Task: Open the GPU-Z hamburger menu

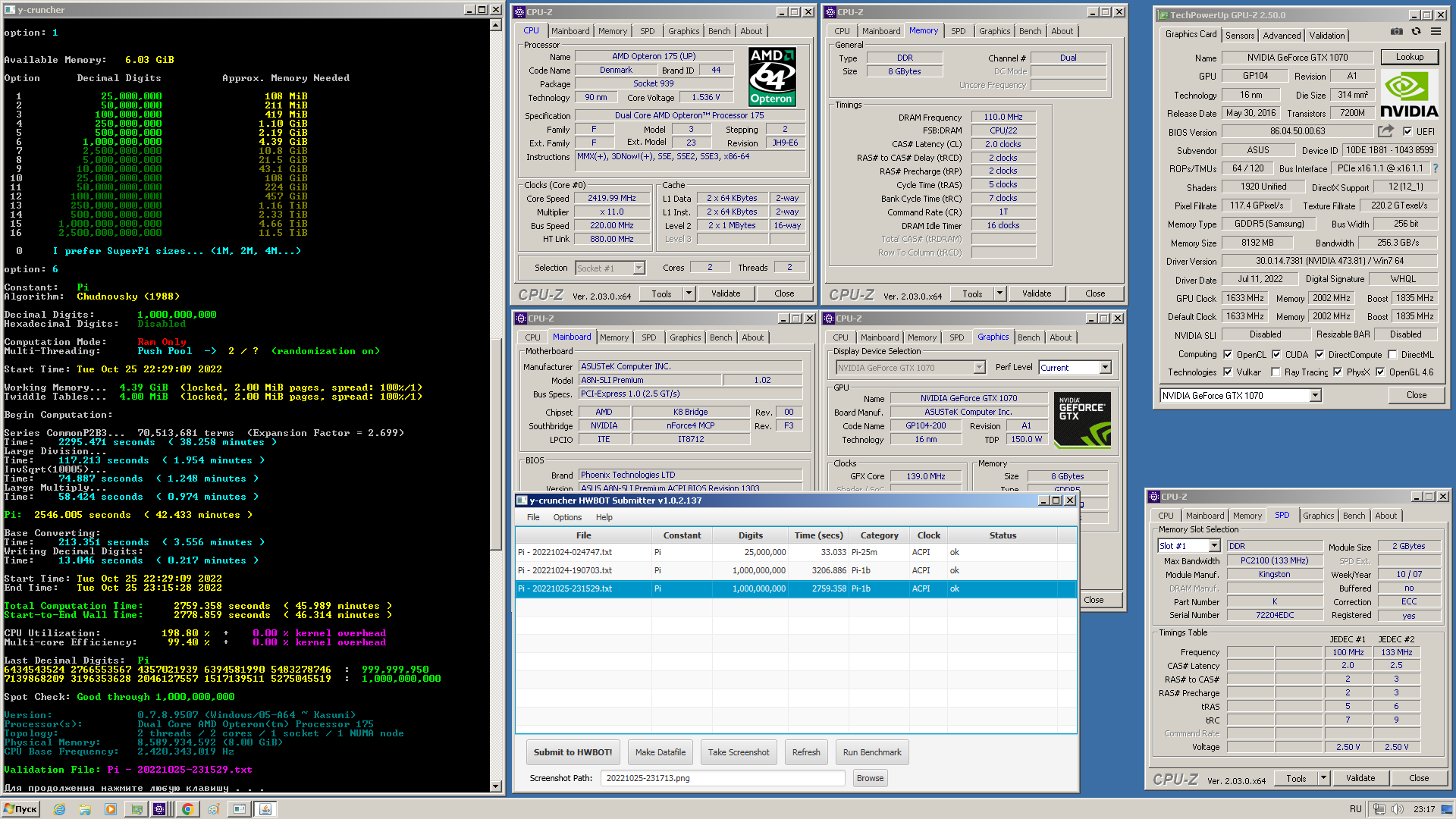Action: coord(1436,32)
